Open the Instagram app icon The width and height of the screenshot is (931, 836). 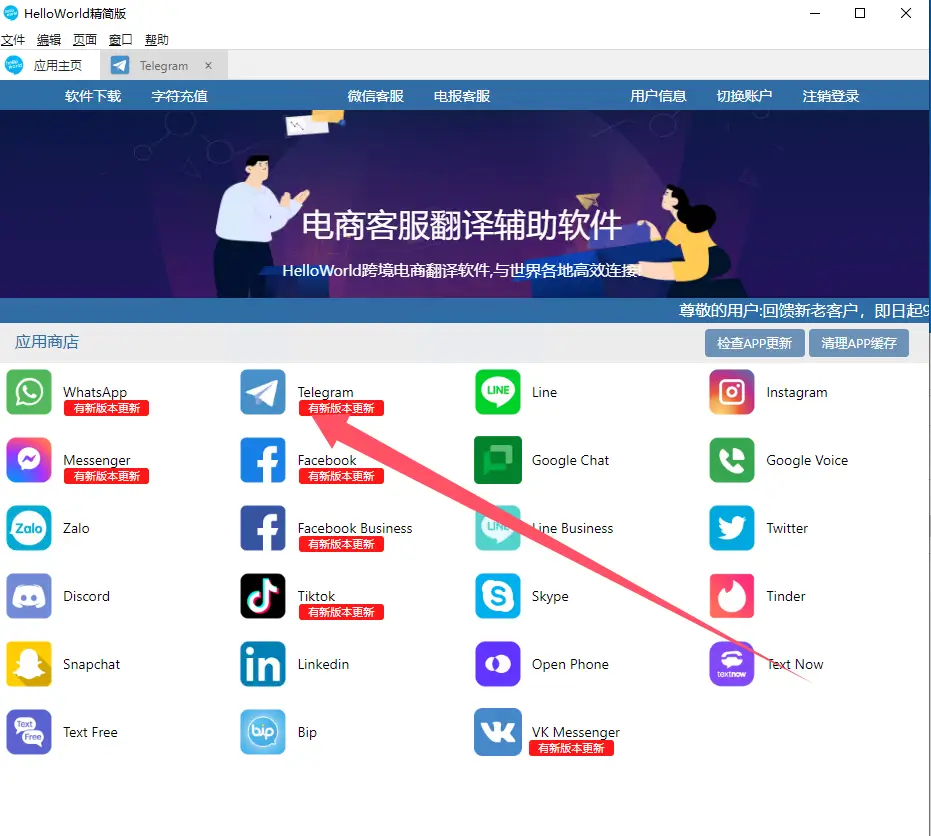point(732,392)
